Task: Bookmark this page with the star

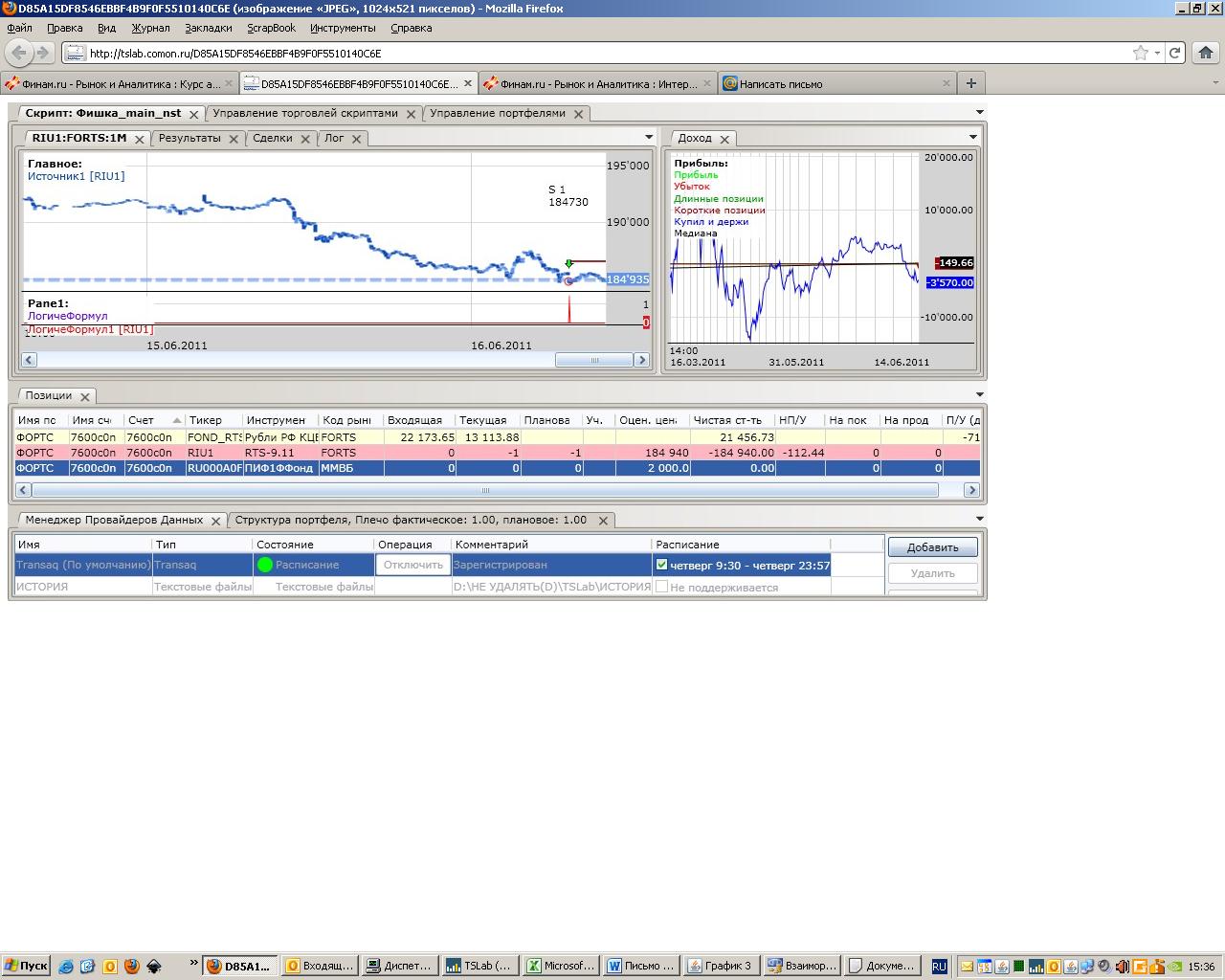Action: (x=1140, y=53)
